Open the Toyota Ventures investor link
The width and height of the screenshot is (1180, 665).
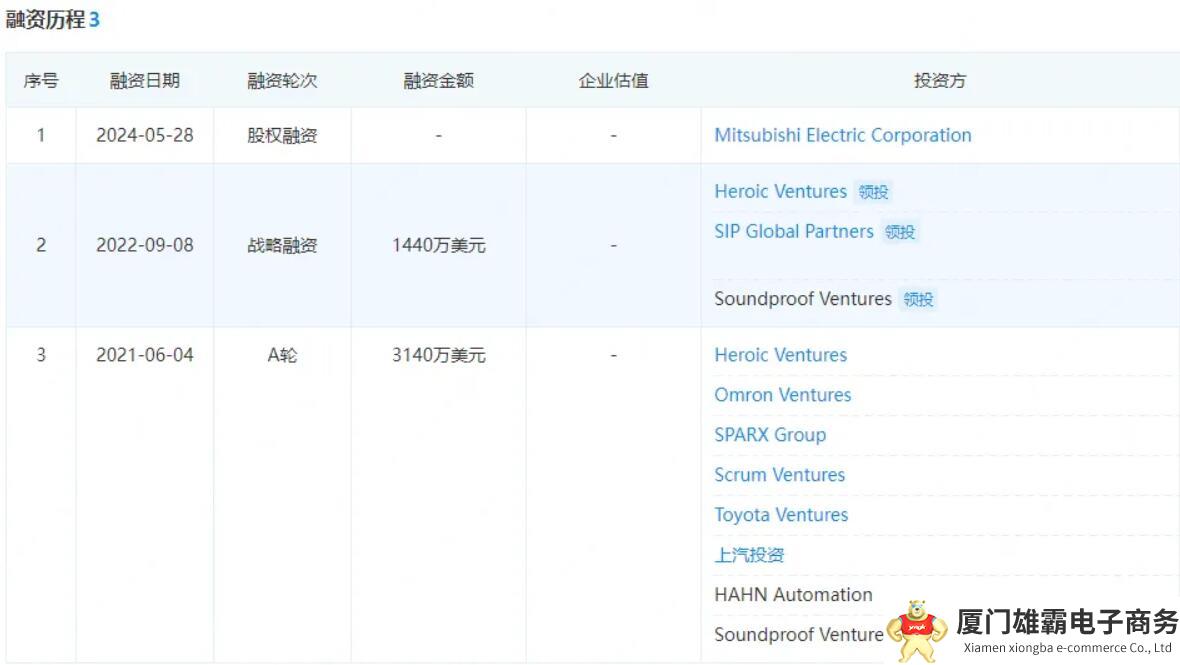click(781, 515)
